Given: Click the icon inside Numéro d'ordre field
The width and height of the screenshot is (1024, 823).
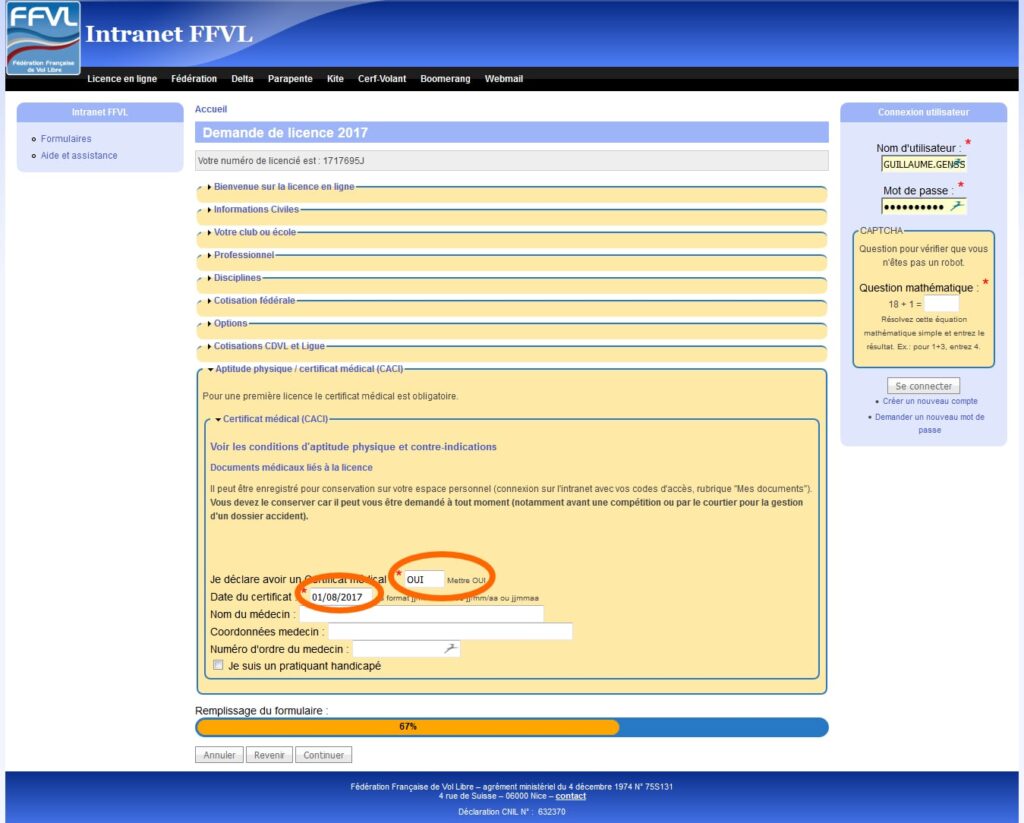Looking at the screenshot, I should pos(451,649).
